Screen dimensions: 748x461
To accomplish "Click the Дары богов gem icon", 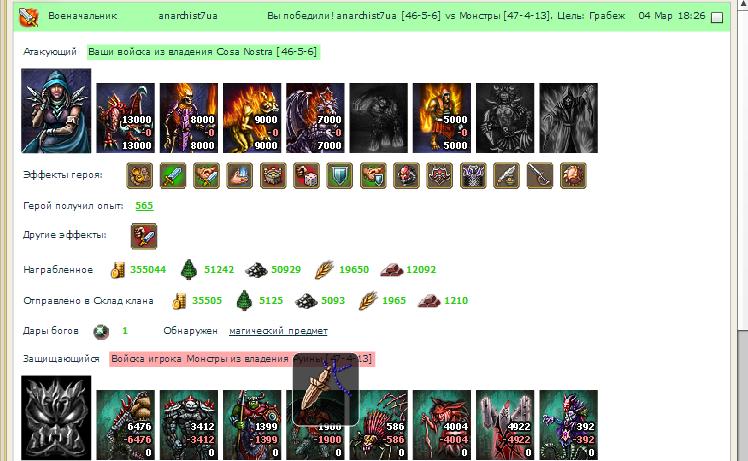I will point(101,331).
